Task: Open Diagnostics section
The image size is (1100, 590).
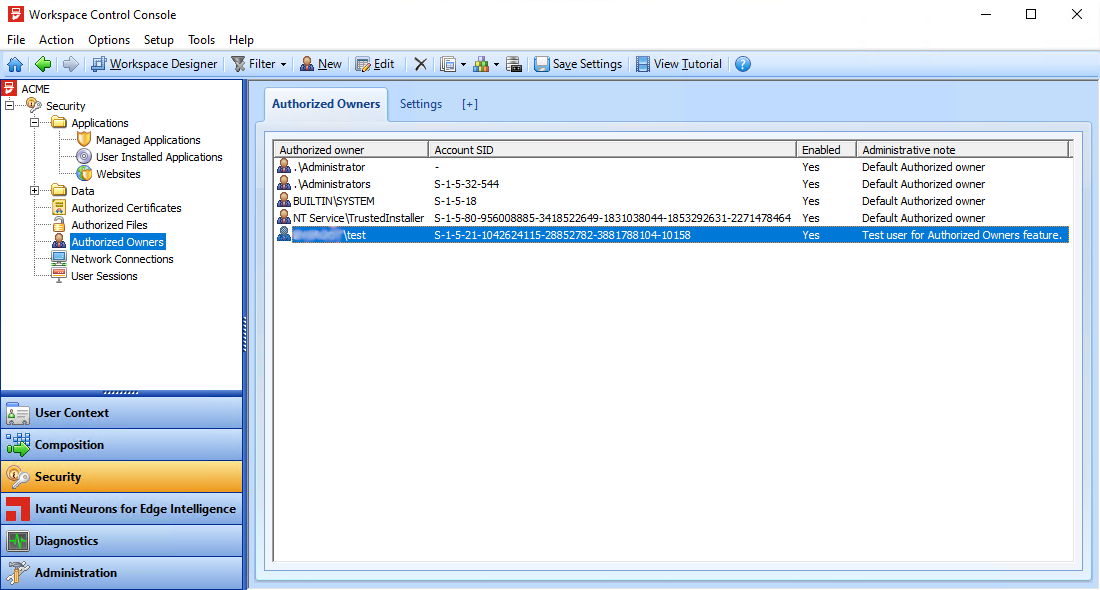Action: [x=122, y=541]
